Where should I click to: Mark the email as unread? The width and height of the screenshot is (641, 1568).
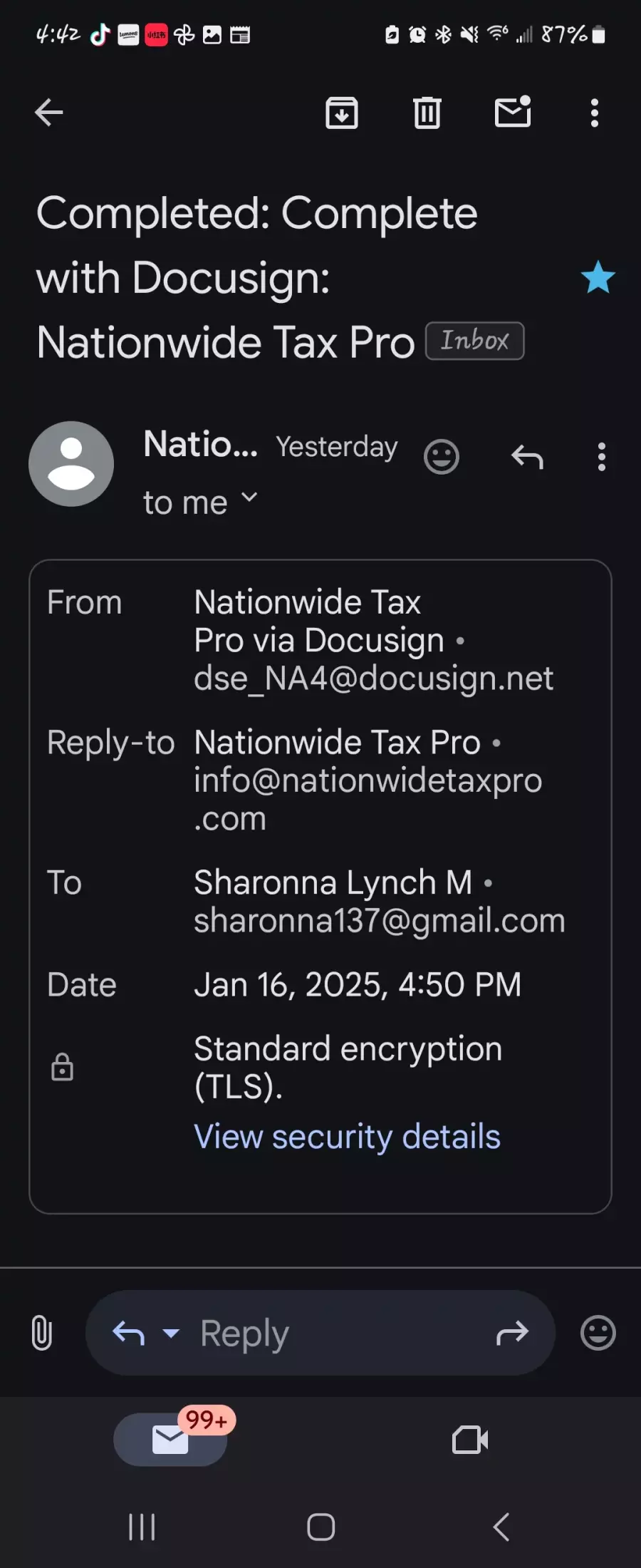(513, 112)
